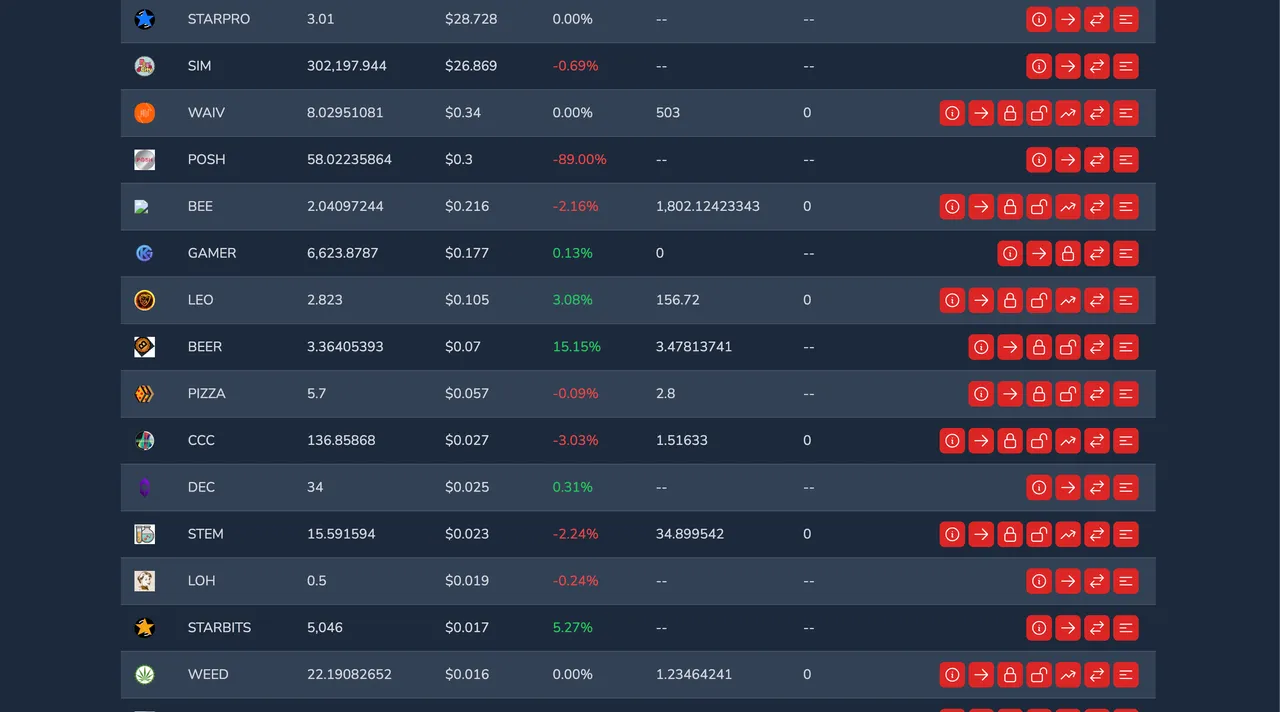The width and height of the screenshot is (1280, 712).
Task: Click the swap arrows icon for SIM
Action: click(1097, 66)
